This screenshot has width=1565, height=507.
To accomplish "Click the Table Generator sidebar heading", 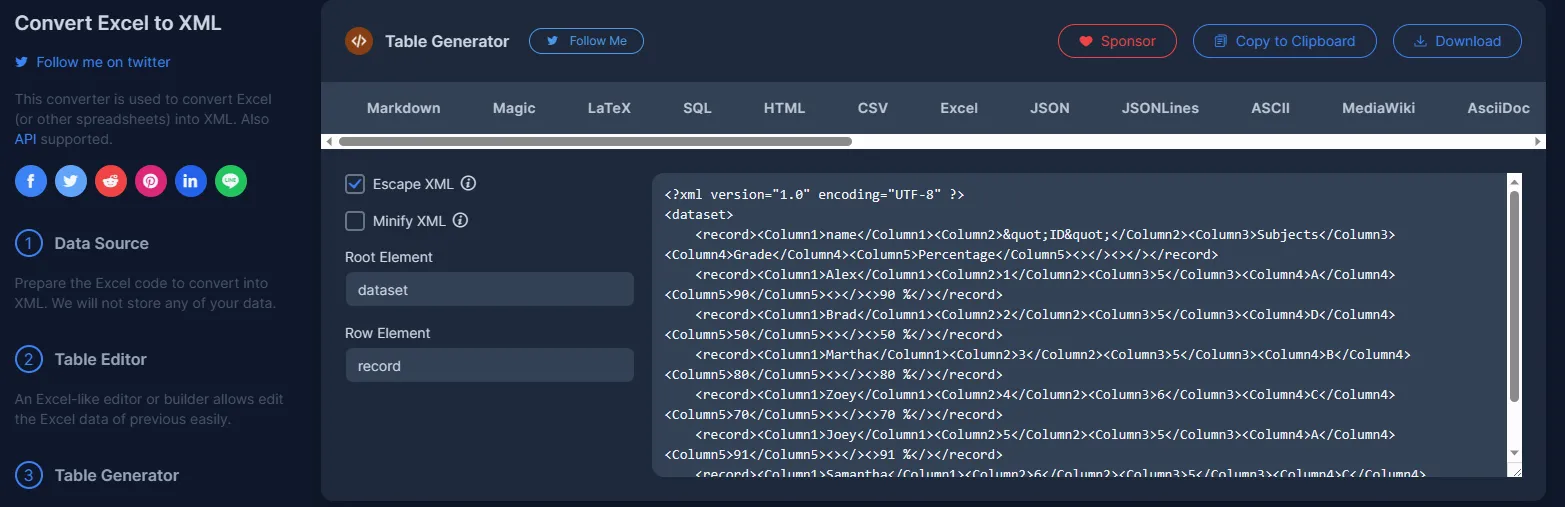I will (117, 475).
